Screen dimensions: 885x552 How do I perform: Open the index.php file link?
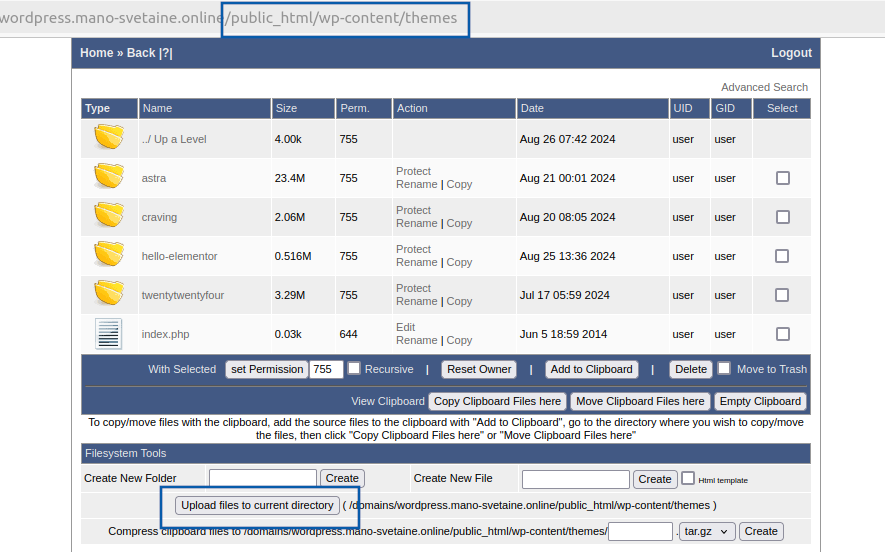coord(165,334)
